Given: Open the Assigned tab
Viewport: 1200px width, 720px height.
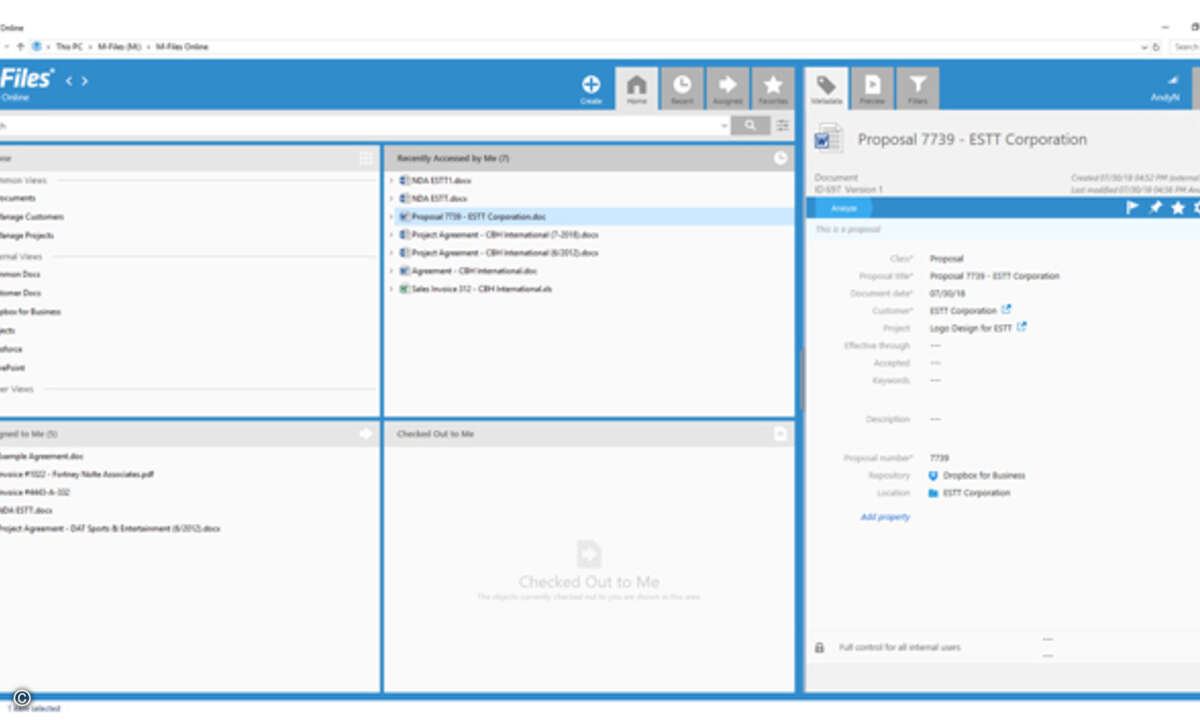Looking at the screenshot, I should point(727,88).
